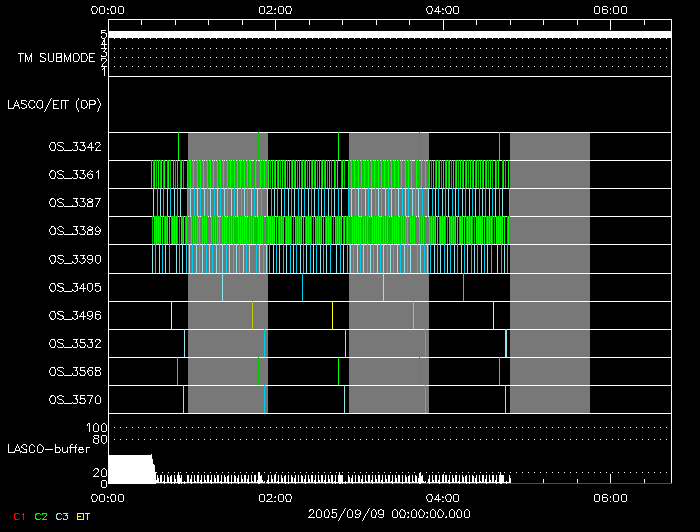
Task: Click the 04:00 tick on bottom axis
Action: [x=443, y=497]
